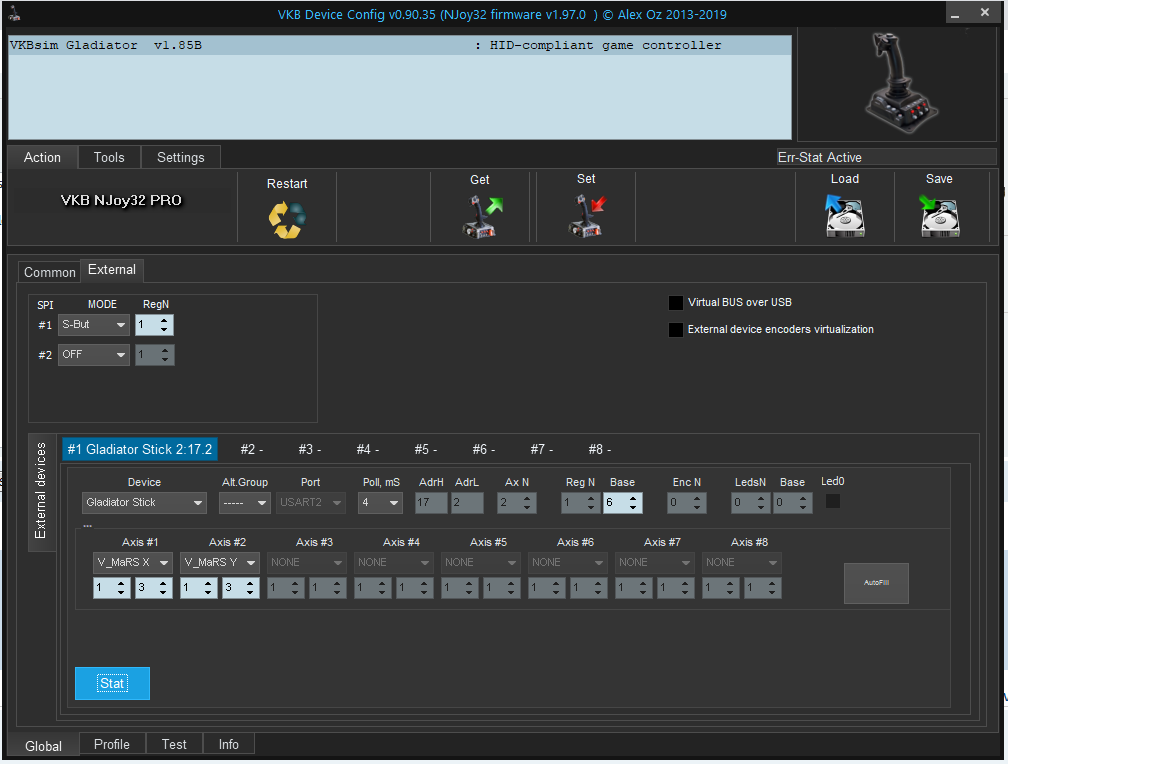1152x764 pixels.
Task: Select the Info bottom tab
Action: 228,744
